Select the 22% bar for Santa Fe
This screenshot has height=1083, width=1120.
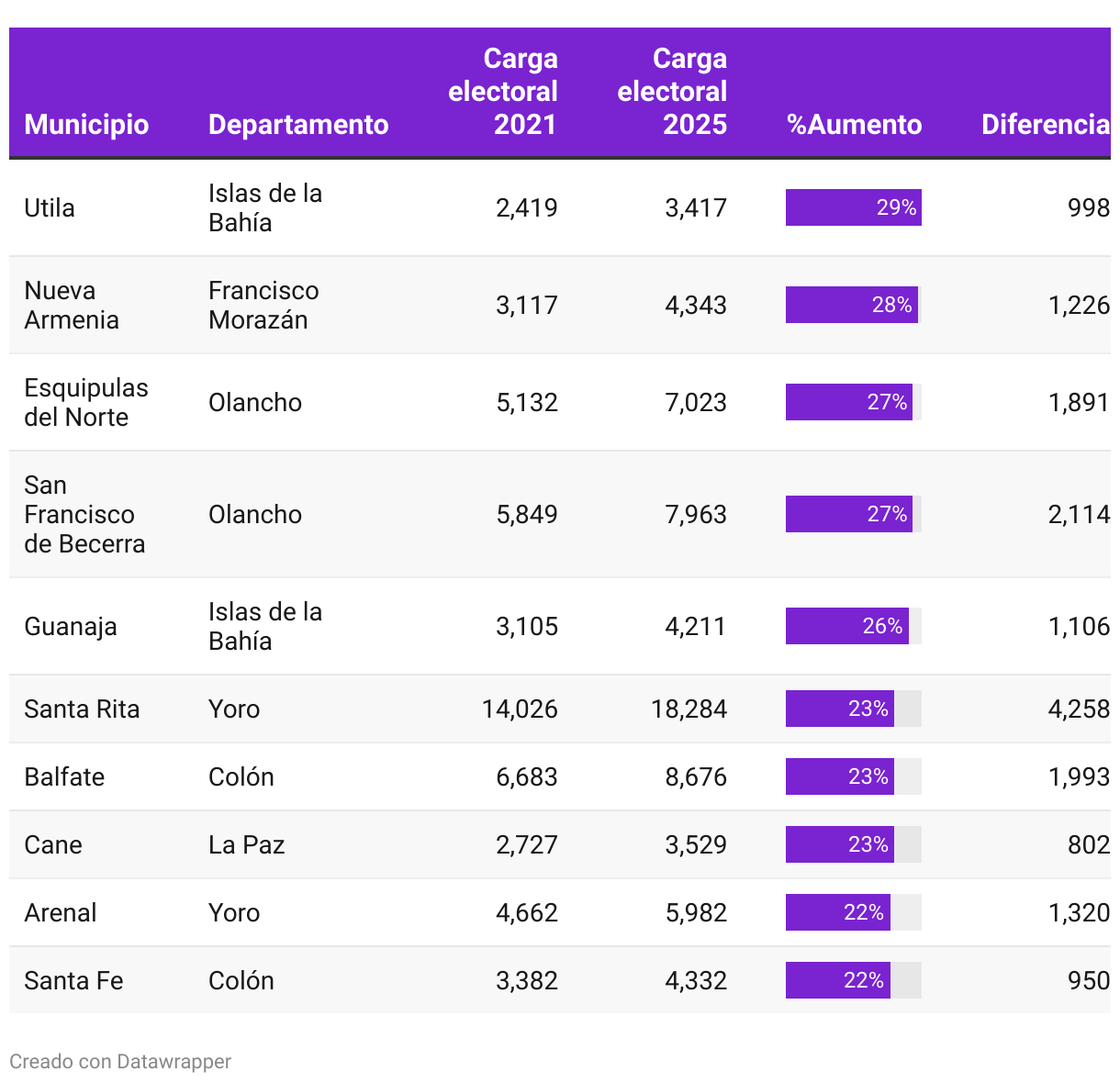coord(837,980)
